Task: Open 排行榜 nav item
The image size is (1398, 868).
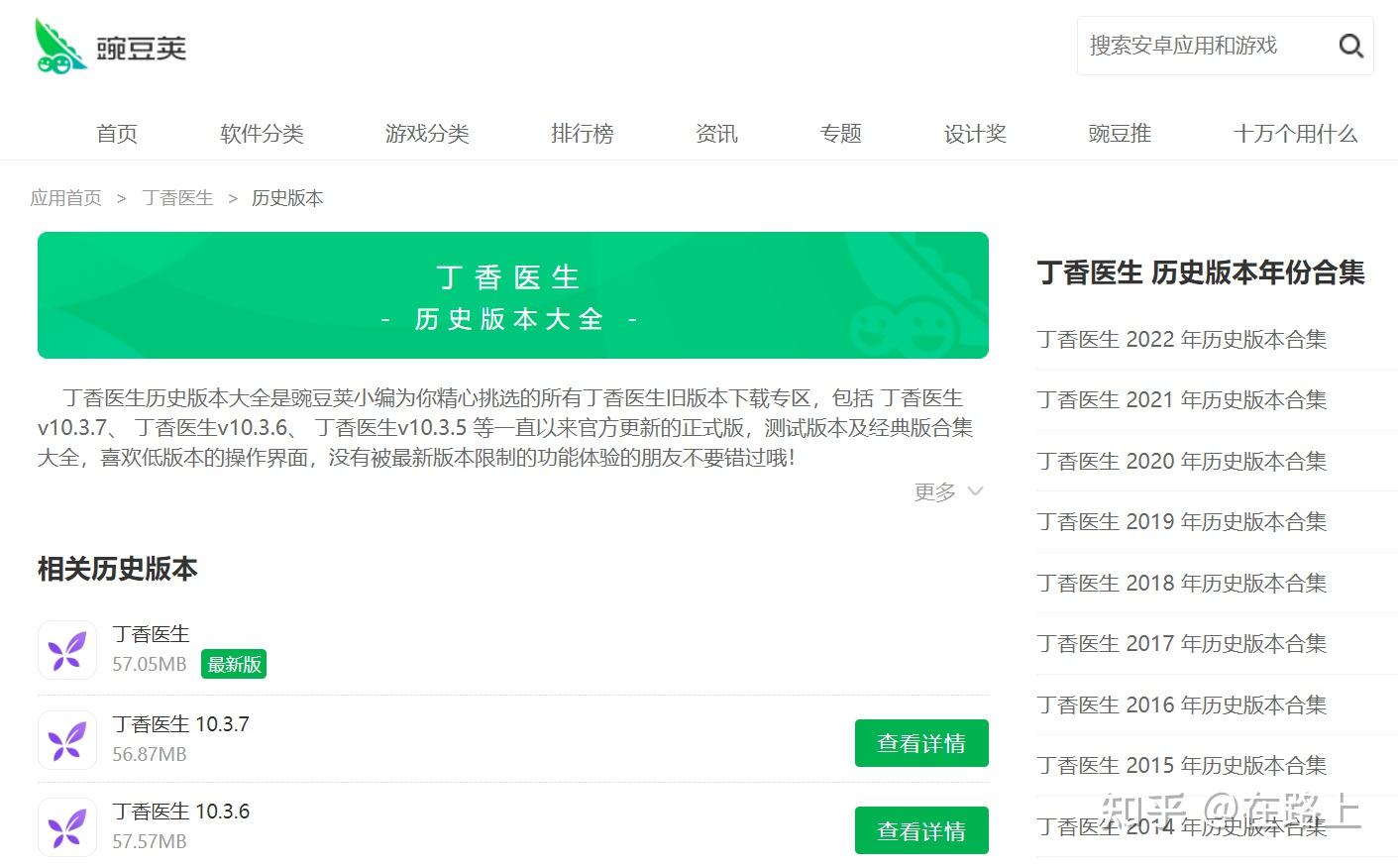Action: [582, 134]
